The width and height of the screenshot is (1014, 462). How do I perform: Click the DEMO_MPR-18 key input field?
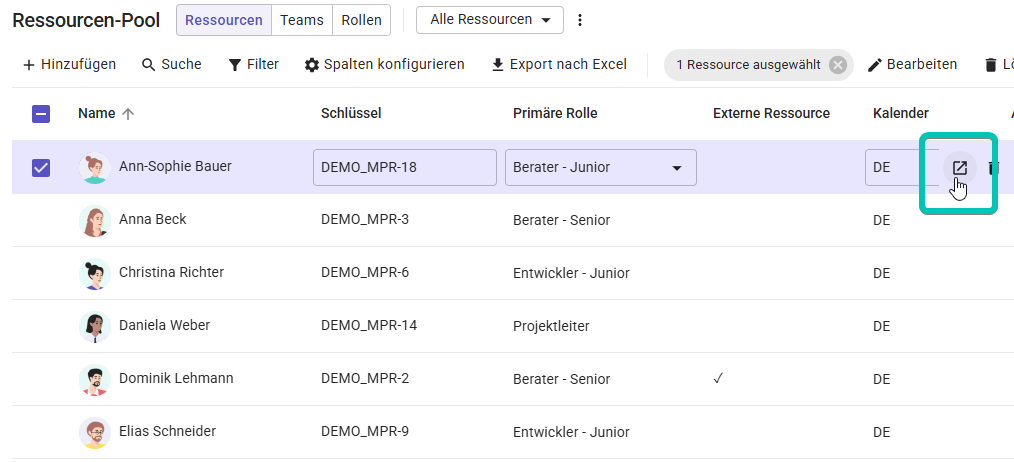pos(405,168)
